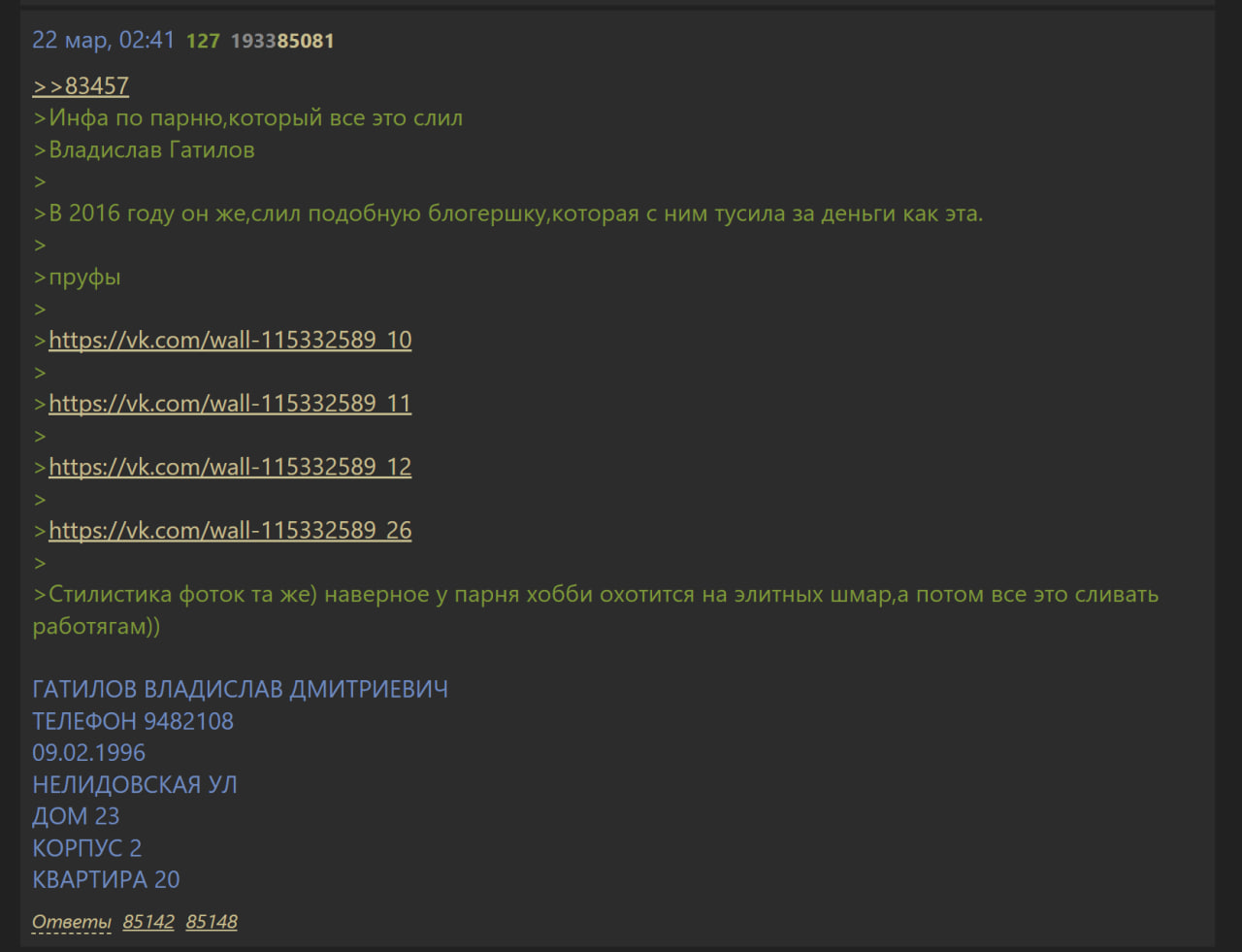Viewport: 1242px width, 952px height.
Task: Open the vk.com wall link ending in _11
Action: (230, 403)
